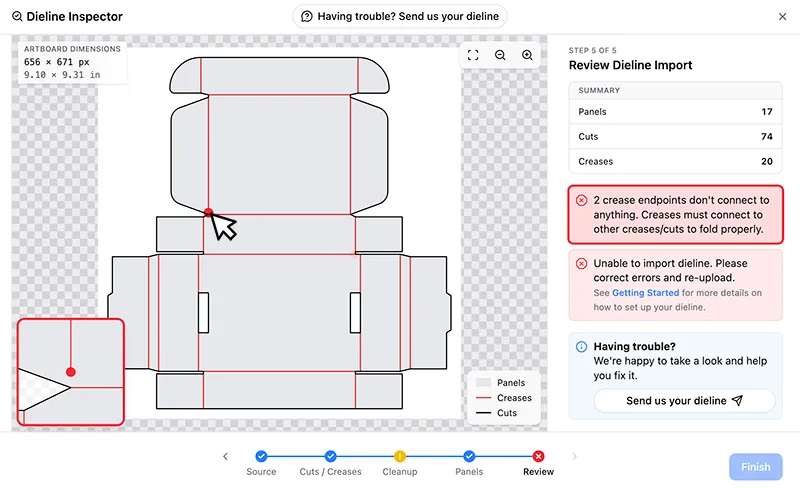
Task: Click the Panels summary row
Action: coord(676,111)
